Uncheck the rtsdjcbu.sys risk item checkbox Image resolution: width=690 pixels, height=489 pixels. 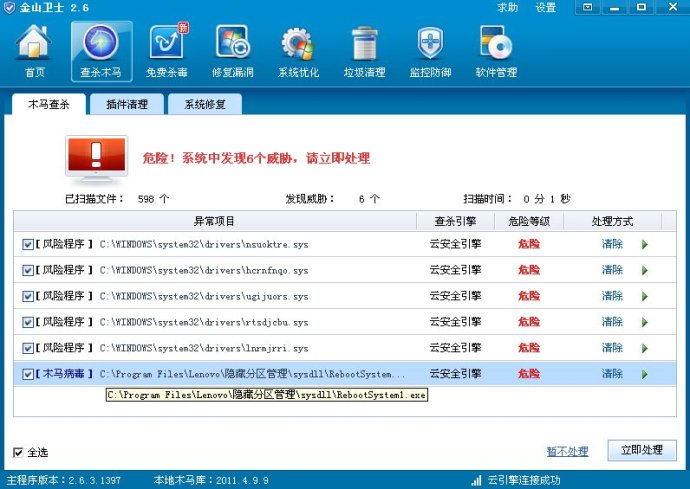coord(27,322)
